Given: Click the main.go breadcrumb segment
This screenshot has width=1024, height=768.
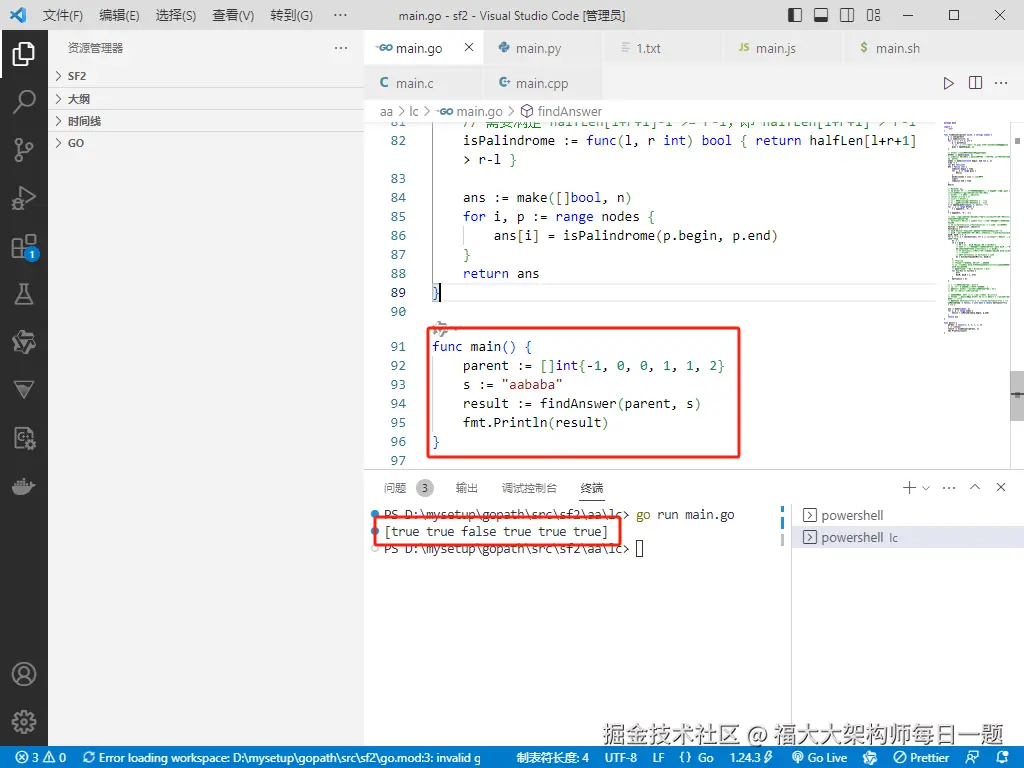Looking at the screenshot, I should [471, 112].
